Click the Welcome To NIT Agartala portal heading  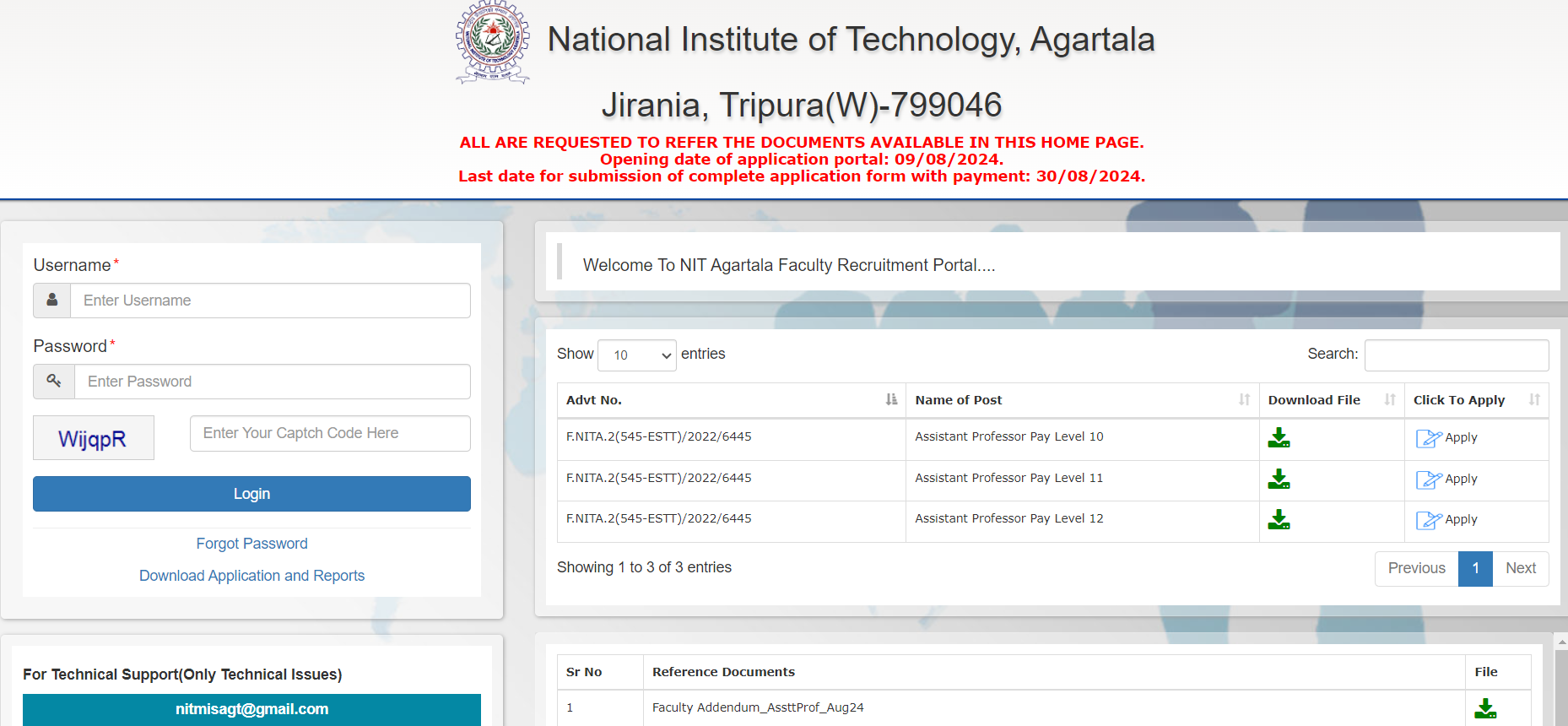coord(789,265)
